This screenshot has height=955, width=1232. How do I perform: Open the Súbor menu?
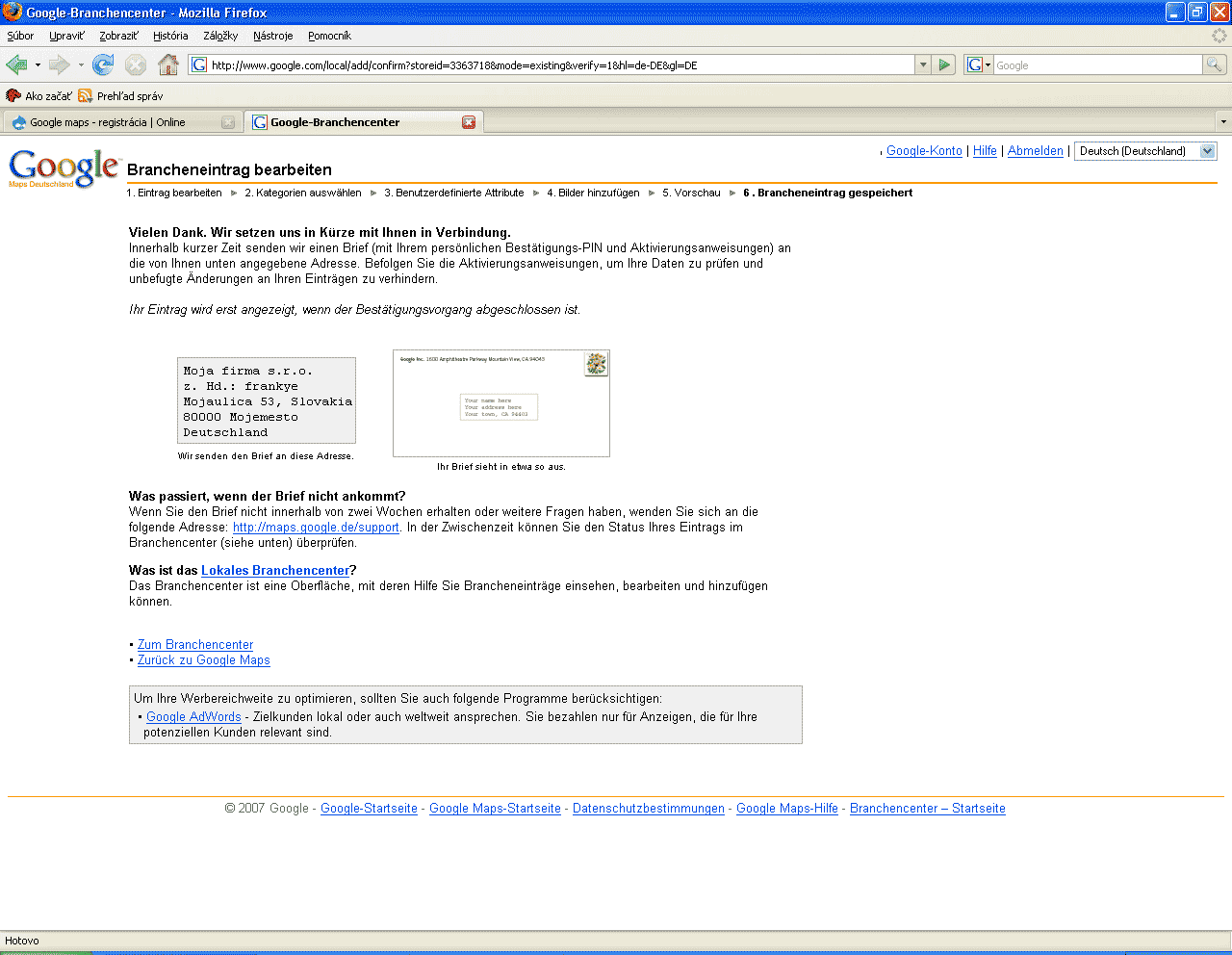pos(20,36)
